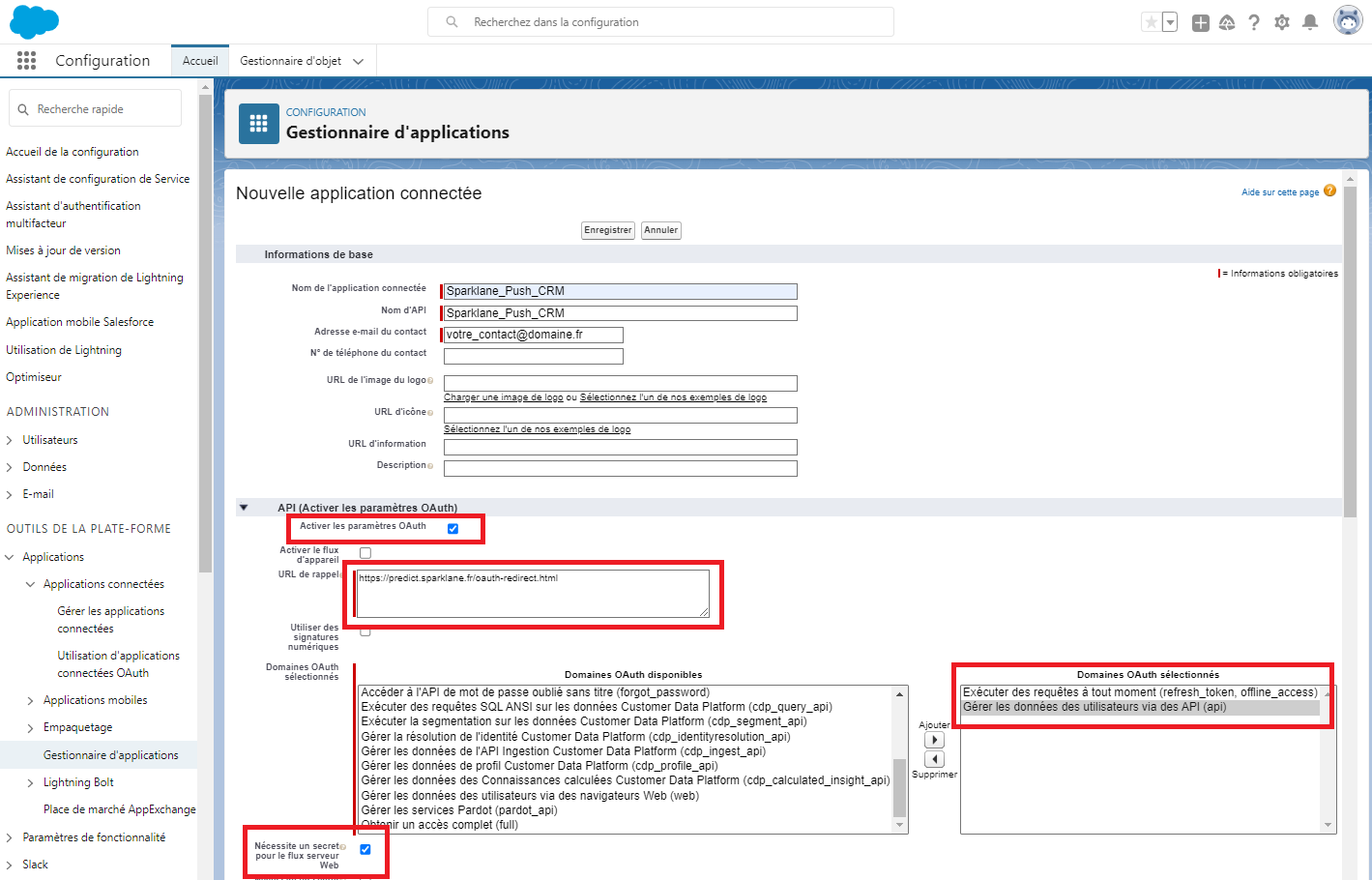Open the user profile avatar
This screenshot has width=1372, height=880.
[x=1348, y=20]
